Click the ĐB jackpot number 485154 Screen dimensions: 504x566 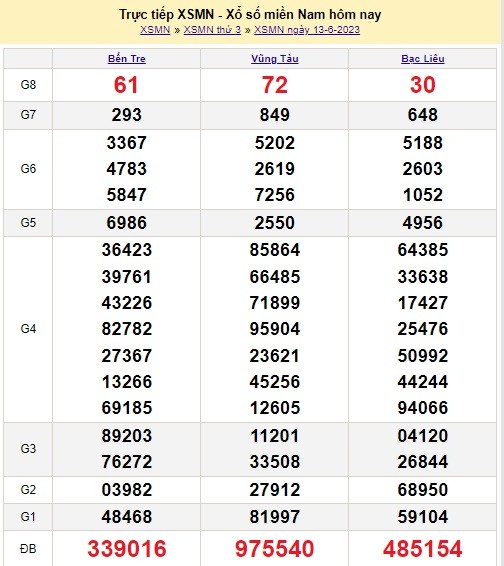coord(423,549)
